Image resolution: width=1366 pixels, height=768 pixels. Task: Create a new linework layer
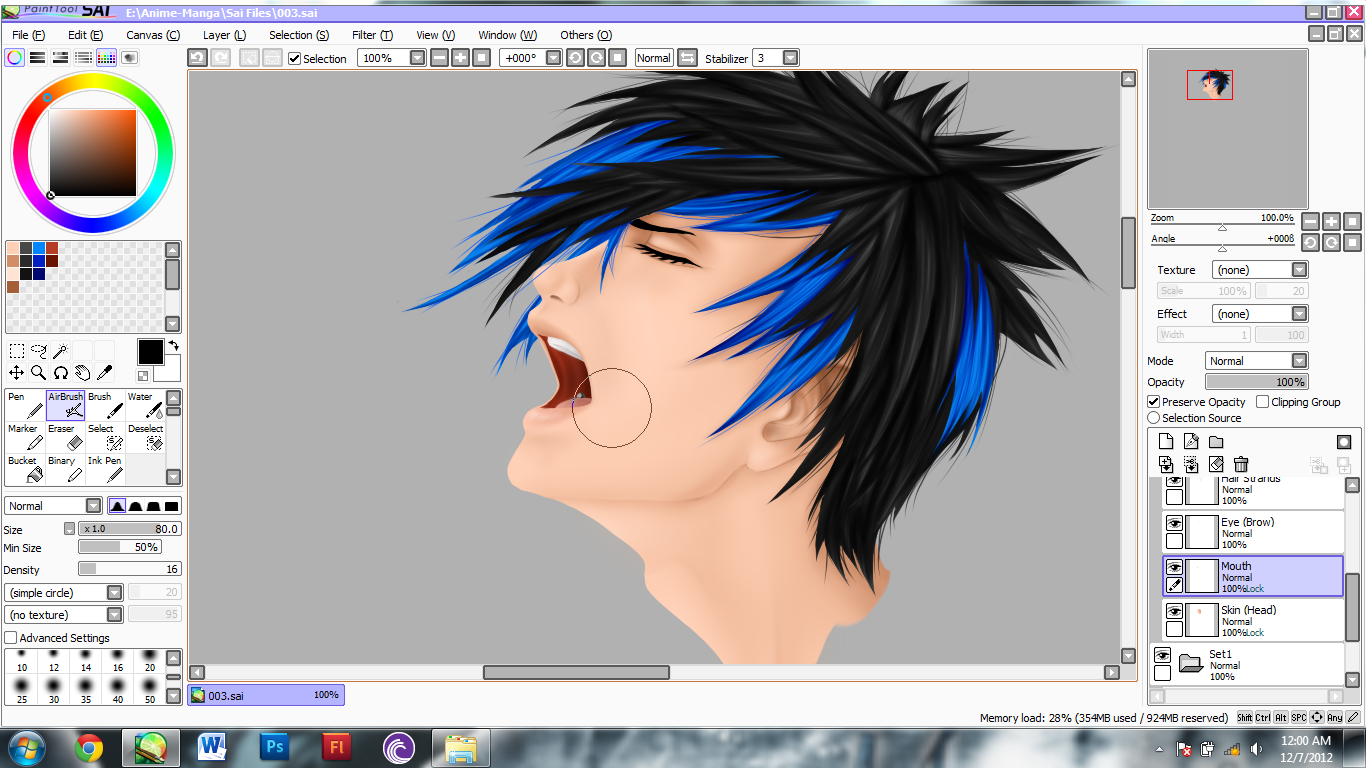click(1191, 442)
